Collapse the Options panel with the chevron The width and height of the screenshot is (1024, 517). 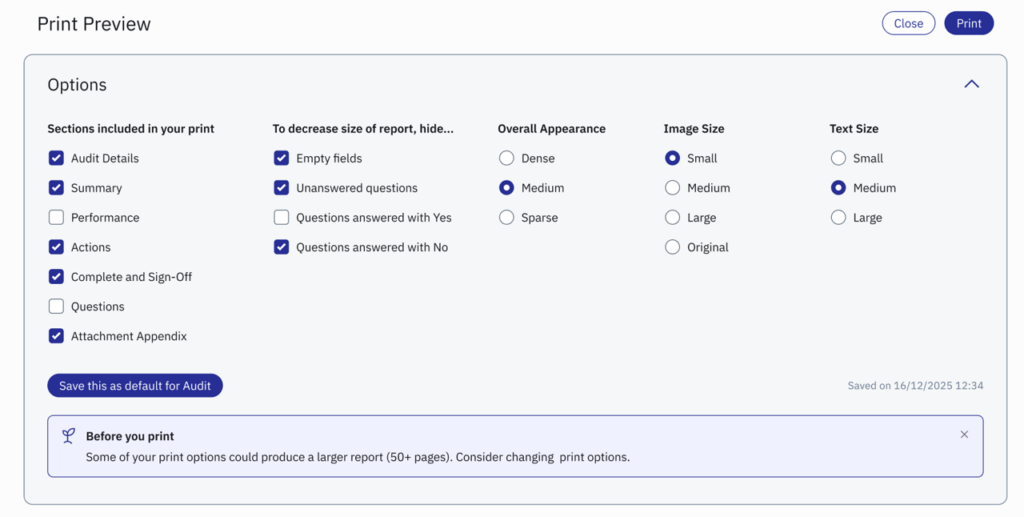(971, 85)
